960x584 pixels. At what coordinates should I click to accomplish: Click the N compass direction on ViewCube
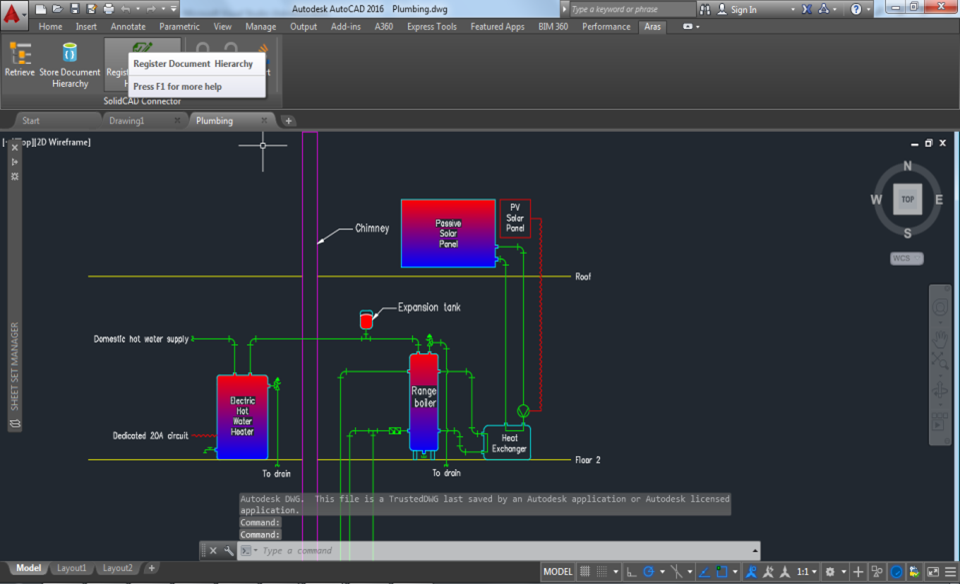[x=907, y=166]
